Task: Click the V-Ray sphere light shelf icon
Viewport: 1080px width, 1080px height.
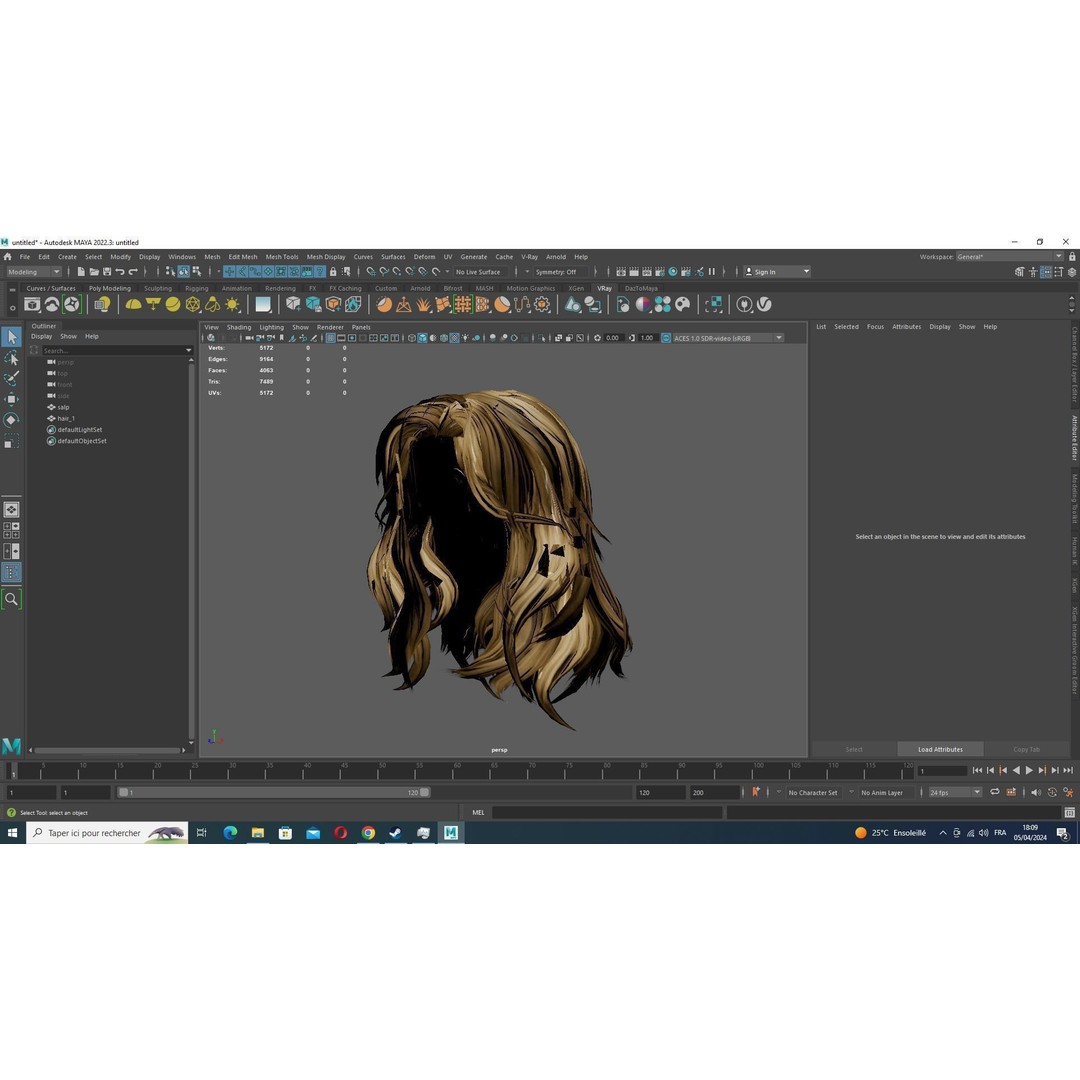Action: pos(173,304)
